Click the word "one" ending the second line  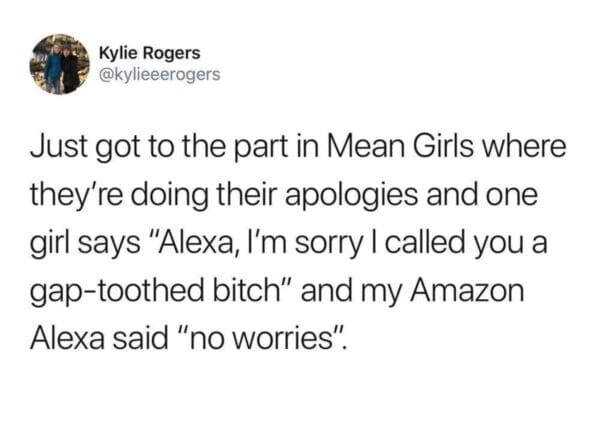[512, 197]
